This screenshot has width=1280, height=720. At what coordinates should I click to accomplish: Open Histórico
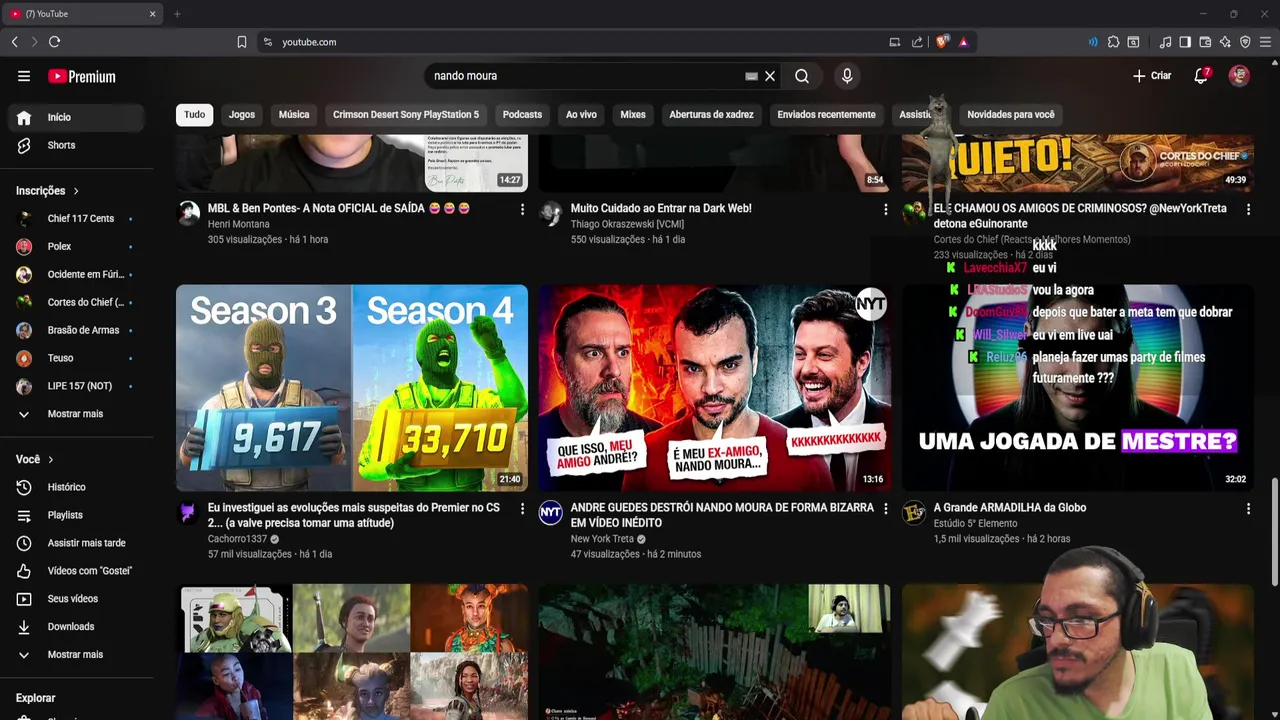(76, 487)
